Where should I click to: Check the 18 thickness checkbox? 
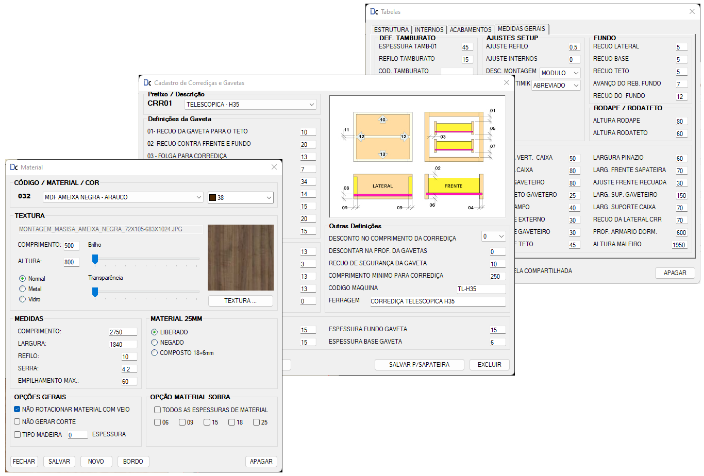tap(231, 422)
